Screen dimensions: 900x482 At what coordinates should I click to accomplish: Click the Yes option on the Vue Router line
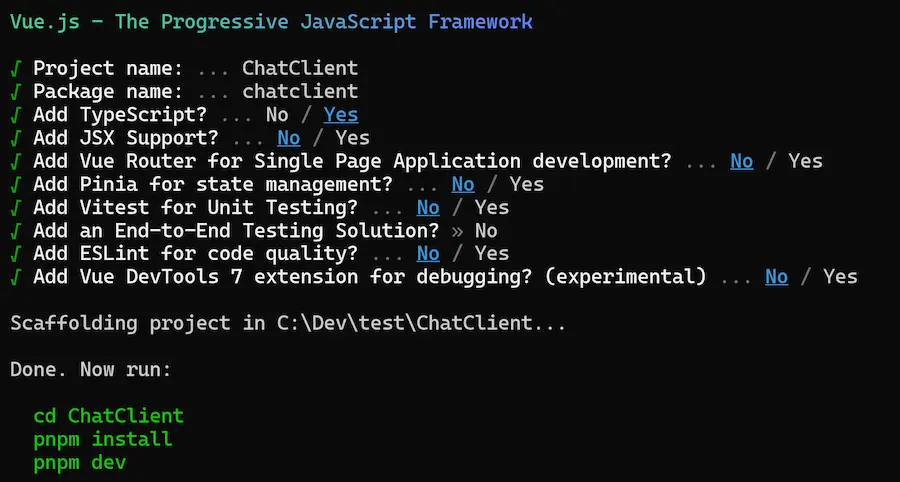pos(805,161)
